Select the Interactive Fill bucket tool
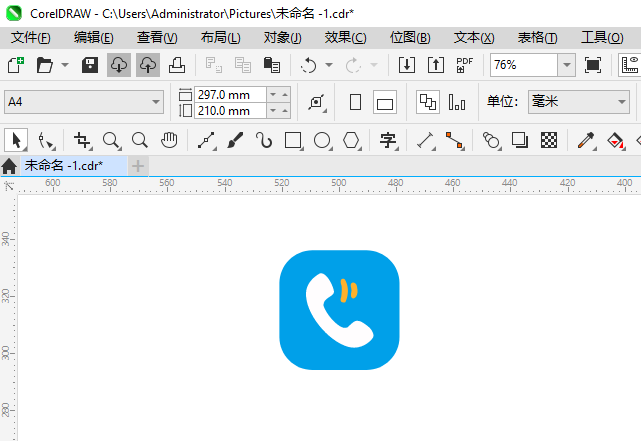Screen dimensions: 641x441 tap(616, 141)
